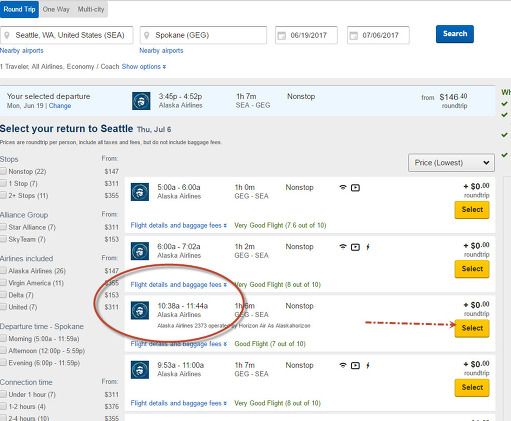Screen dimensions: 511x421
Task: Click the blue Search button
Action: pyautogui.click(x=455, y=34)
